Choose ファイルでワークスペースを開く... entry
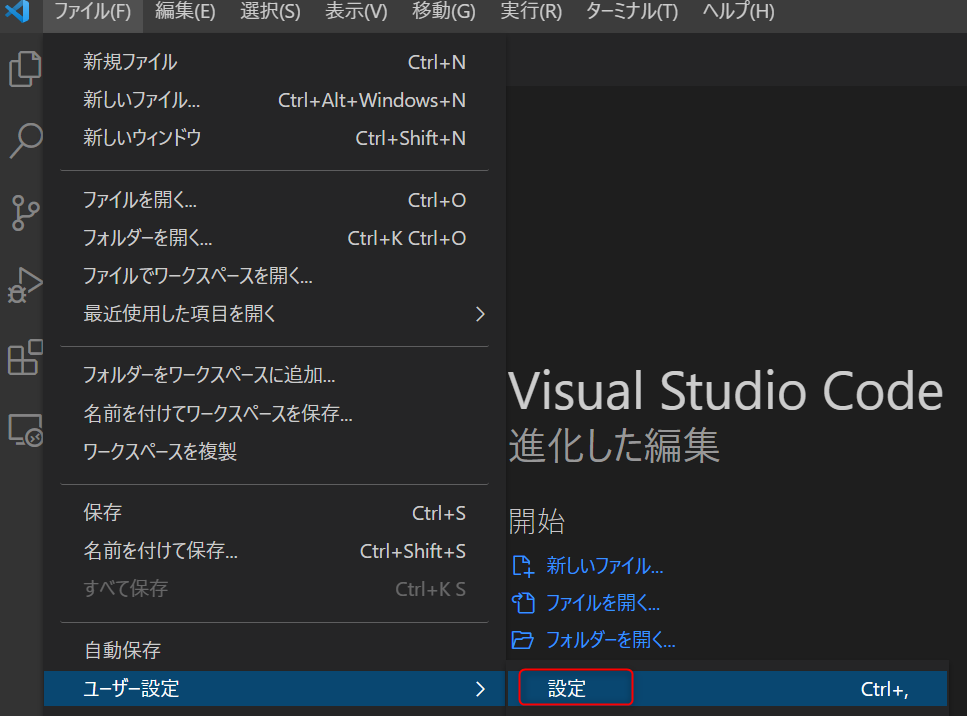Image resolution: width=967 pixels, height=716 pixels. click(274, 276)
